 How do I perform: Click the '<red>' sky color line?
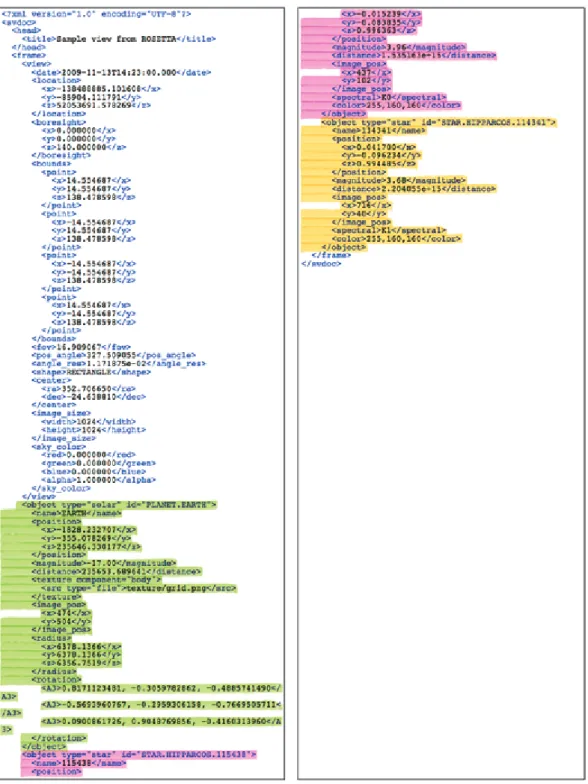coord(88,455)
